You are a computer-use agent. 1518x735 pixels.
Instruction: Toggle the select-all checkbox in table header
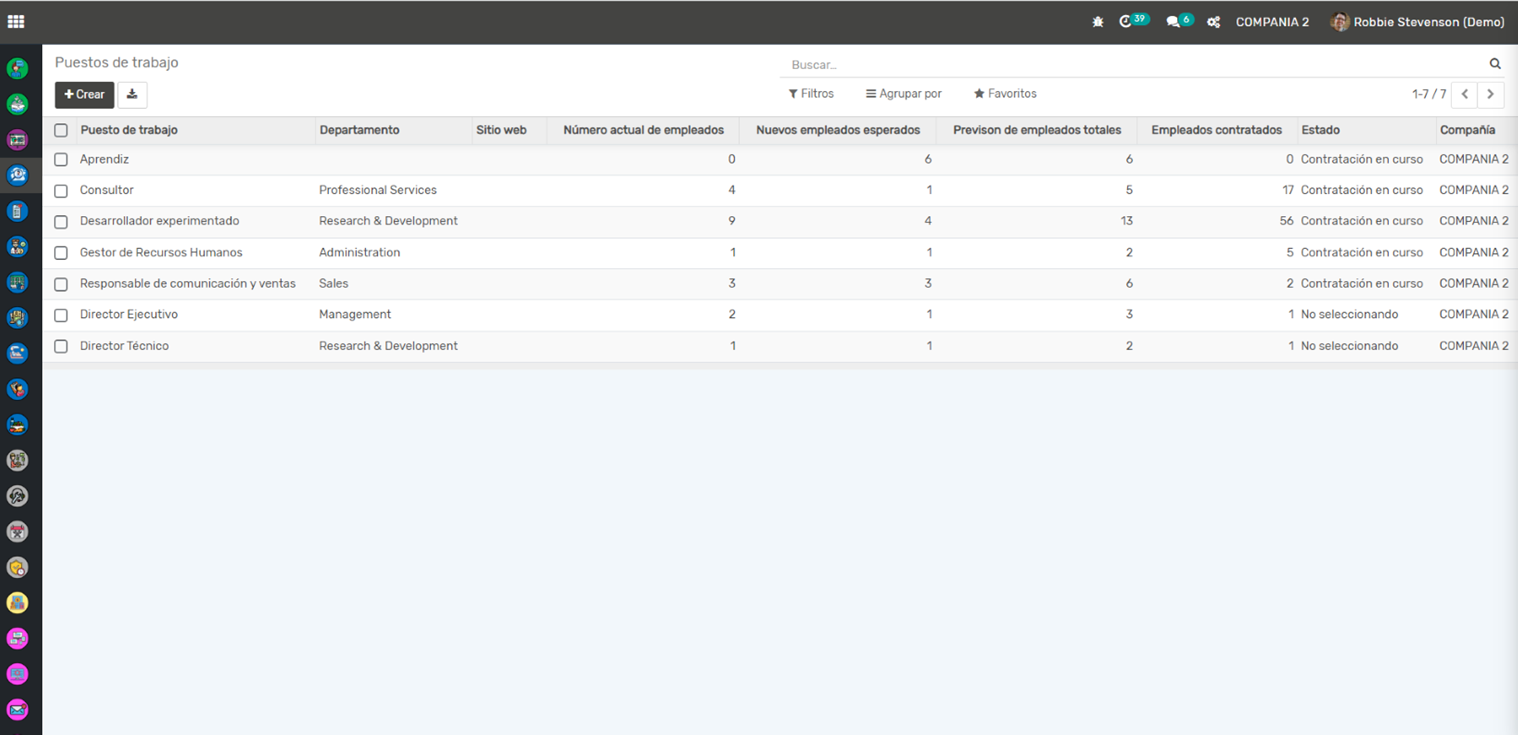point(61,130)
